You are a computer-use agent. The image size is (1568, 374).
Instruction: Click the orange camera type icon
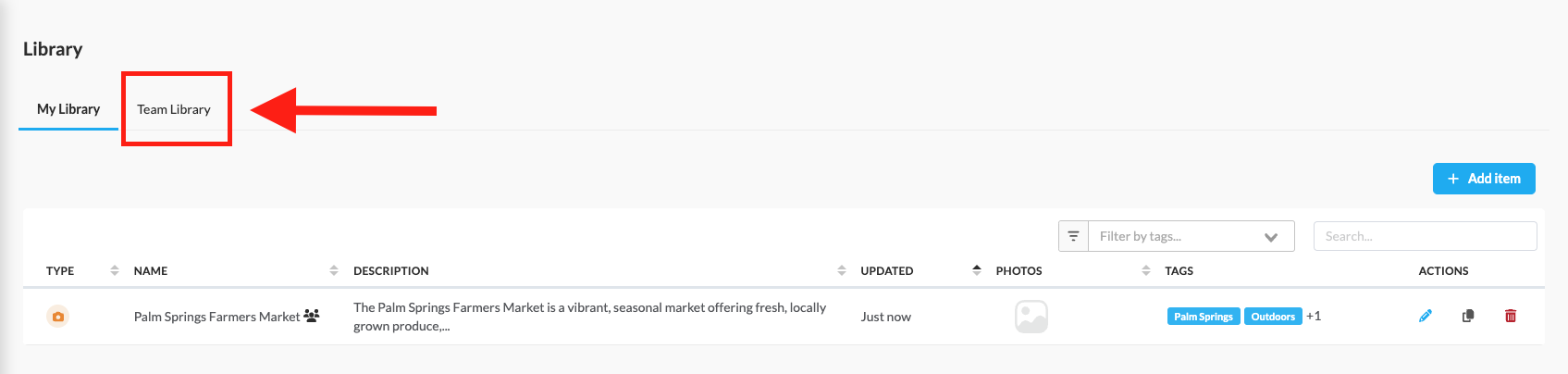pos(58,317)
